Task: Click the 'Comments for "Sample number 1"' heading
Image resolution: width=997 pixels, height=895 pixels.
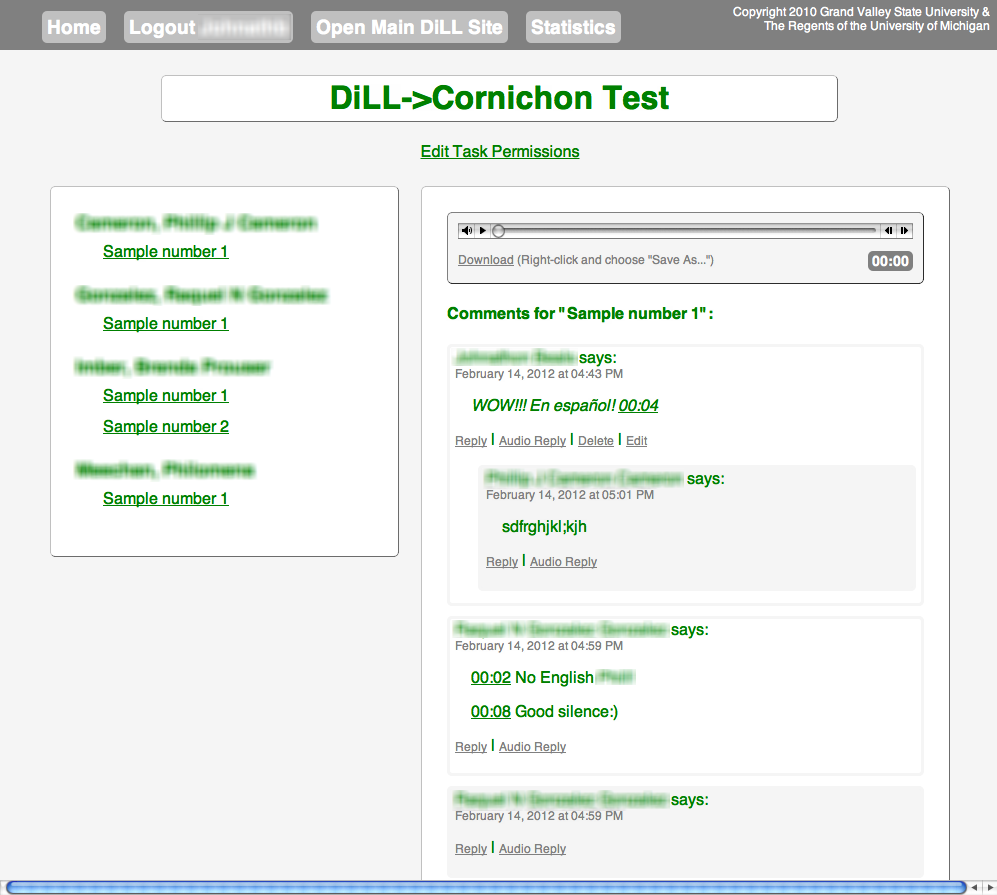Action: click(581, 314)
